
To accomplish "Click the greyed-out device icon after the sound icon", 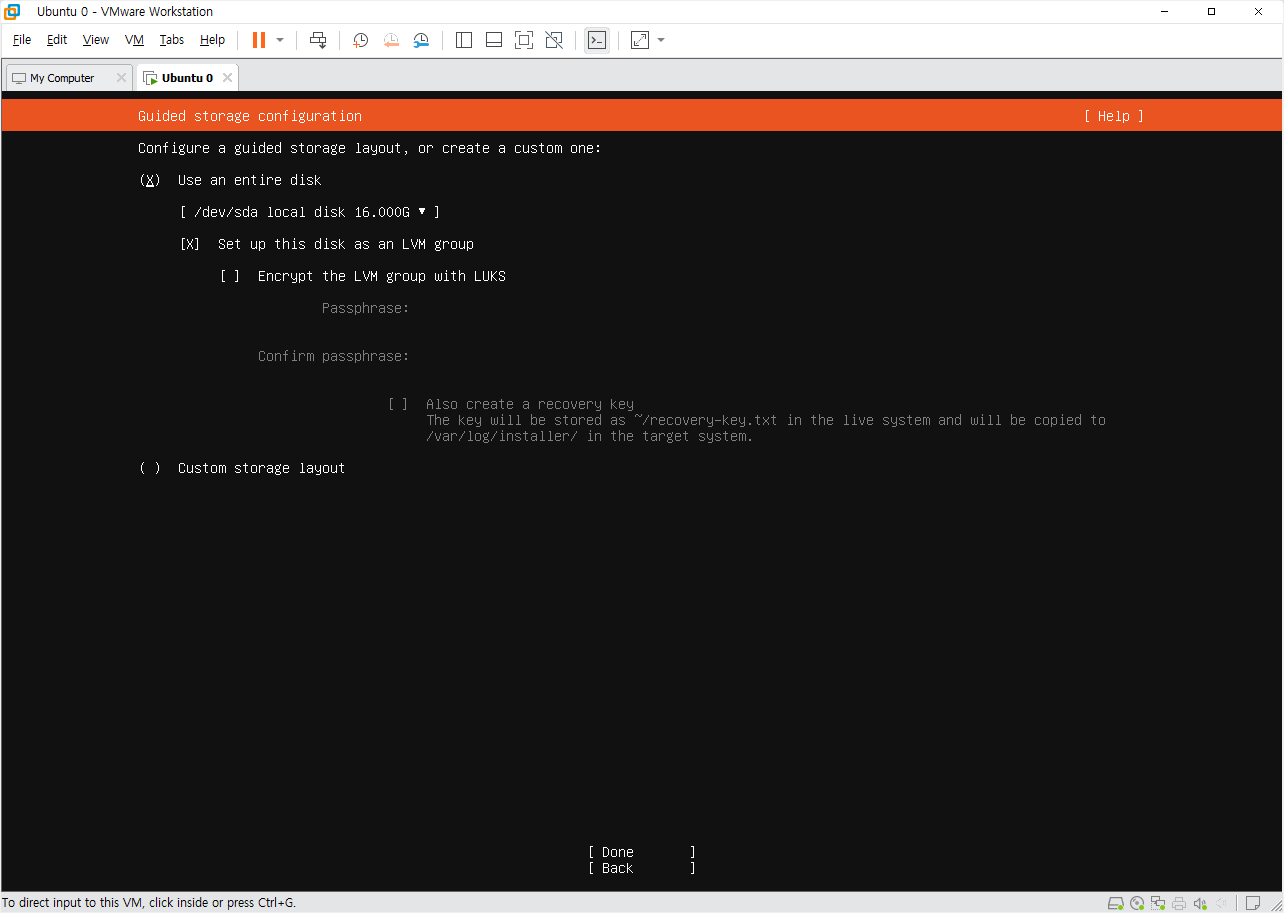I will coord(1222,903).
